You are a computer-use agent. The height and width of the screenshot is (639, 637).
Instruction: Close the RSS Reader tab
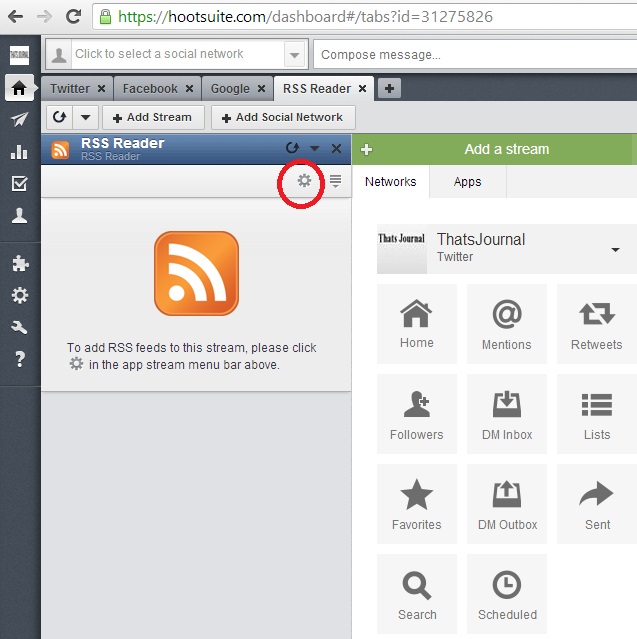click(362, 88)
